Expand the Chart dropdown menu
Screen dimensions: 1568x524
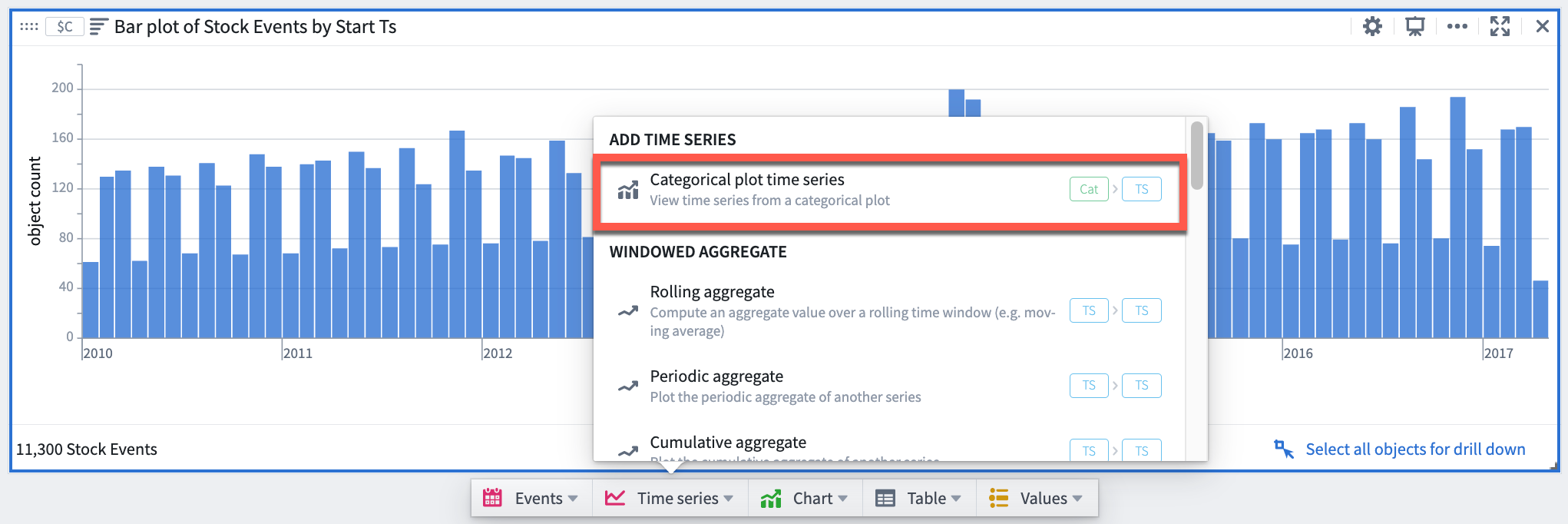[x=806, y=498]
